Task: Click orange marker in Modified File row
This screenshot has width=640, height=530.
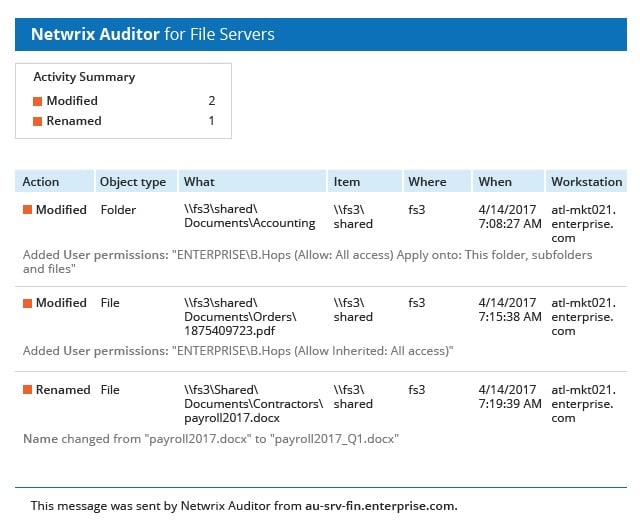Action: tap(27, 303)
